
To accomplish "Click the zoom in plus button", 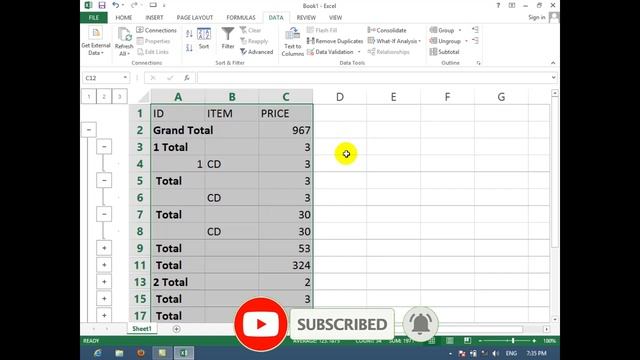I will point(534,341).
